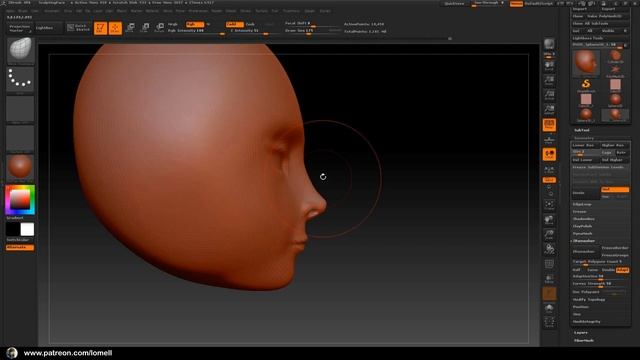
Task: Open the empty Alpha slot
Action: 20,109
